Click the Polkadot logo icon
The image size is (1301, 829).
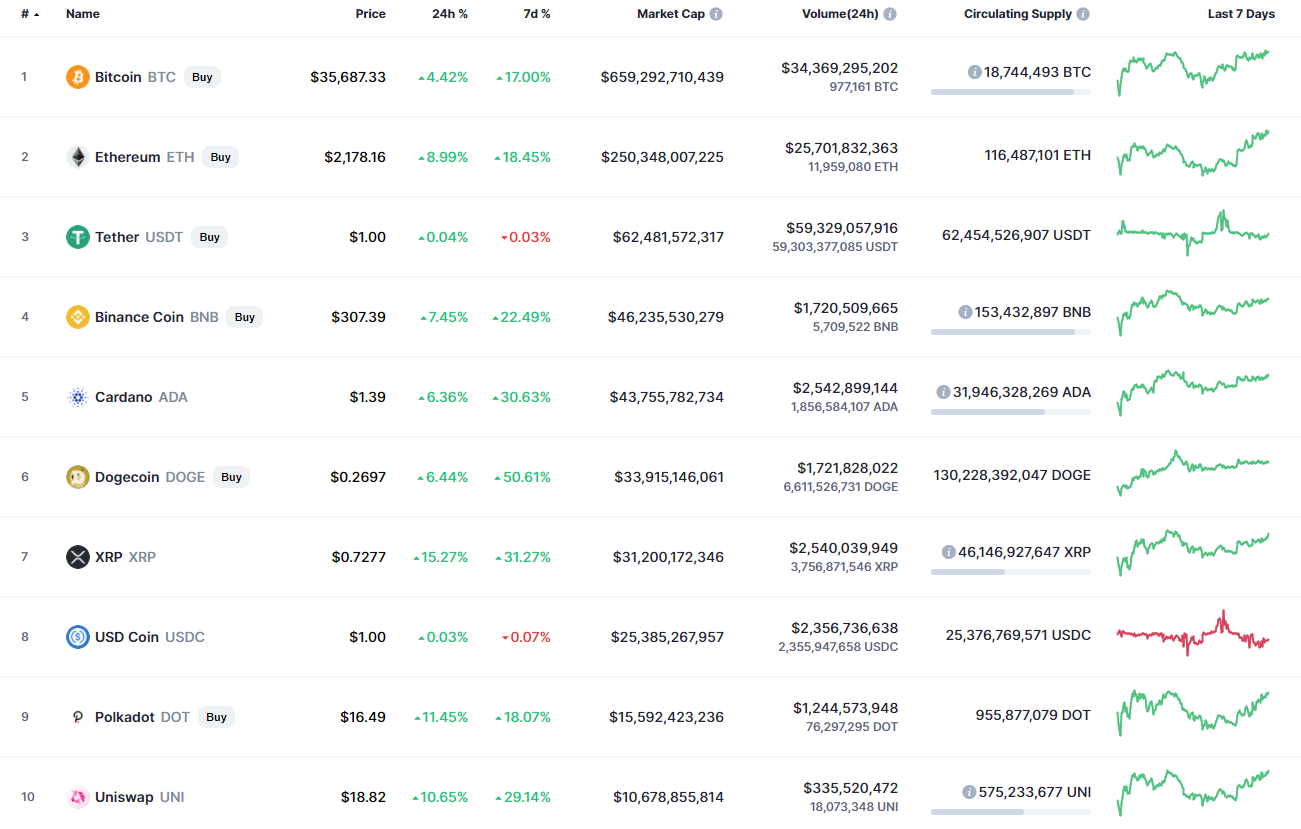[77, 717]
